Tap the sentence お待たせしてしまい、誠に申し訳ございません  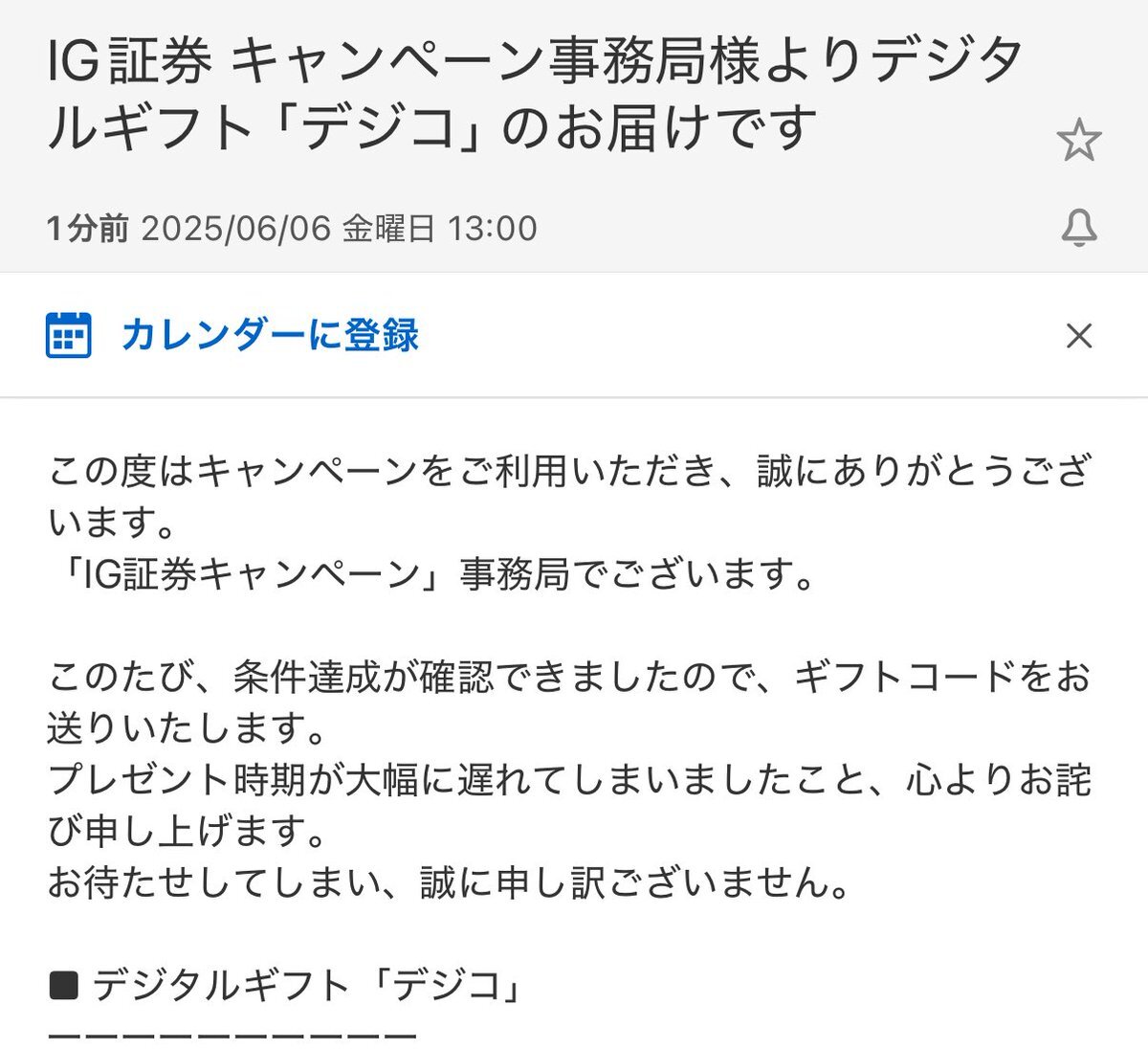pos(450,882)
